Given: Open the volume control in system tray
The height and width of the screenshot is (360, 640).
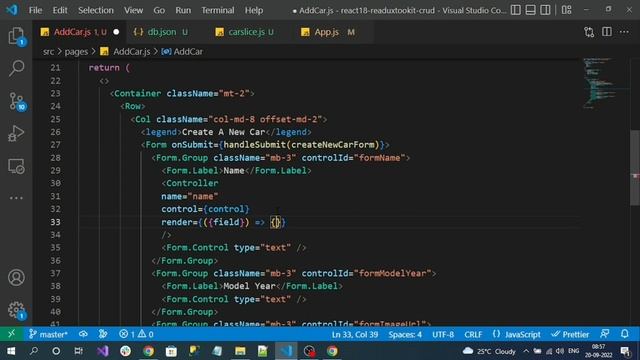Looking at the screenshot, I should pos(560,351).
